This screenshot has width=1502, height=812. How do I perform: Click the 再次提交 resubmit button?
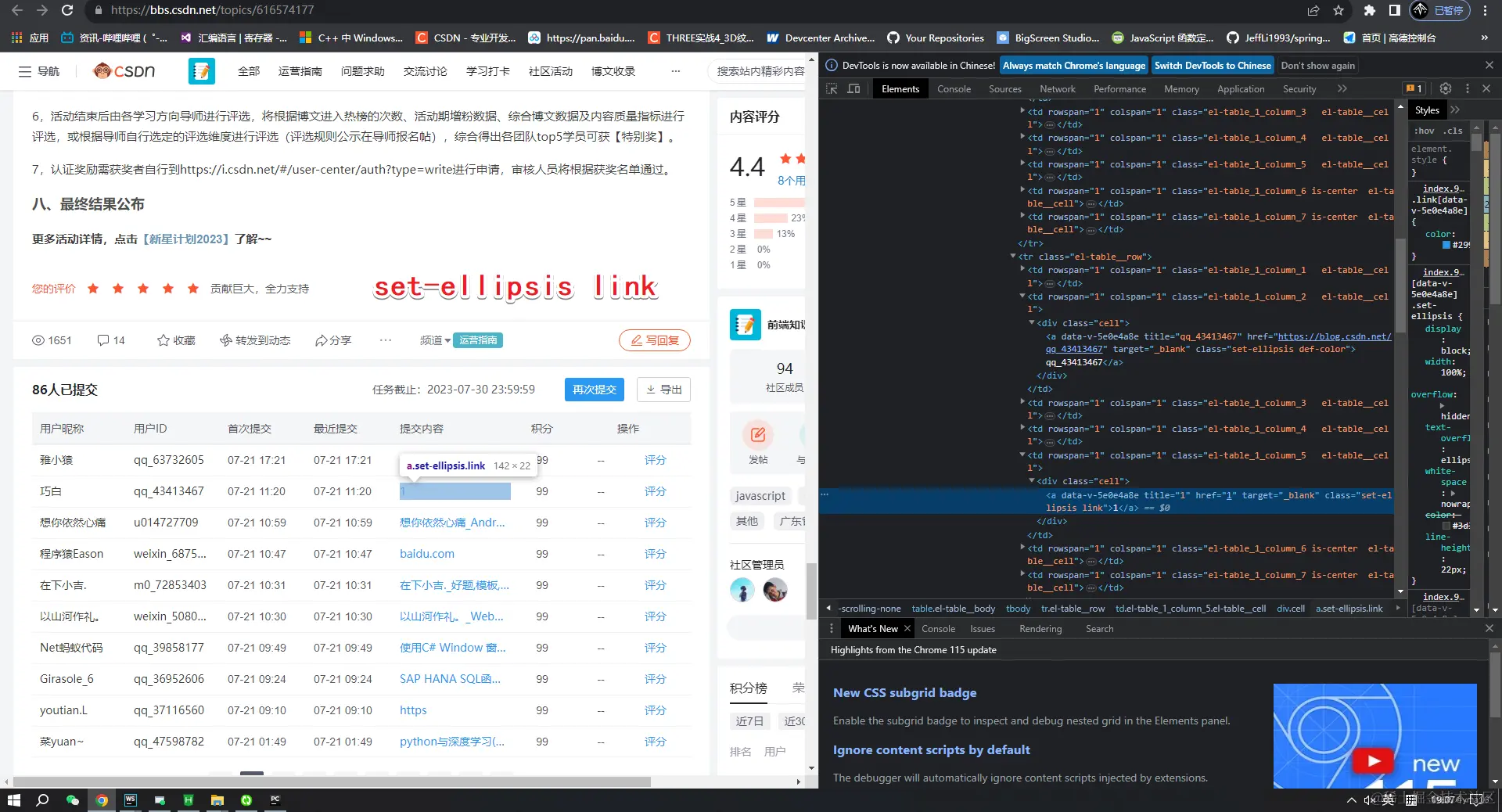pos(594,389)
